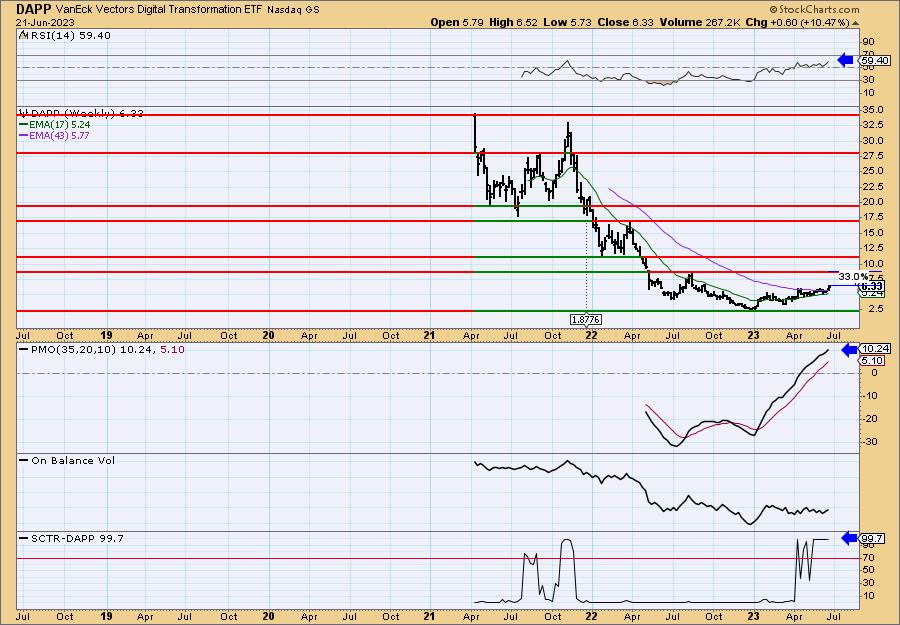Screen dimensions: 900x625
Task: Click the DAPP (Weekly) price legend
Action: click(x=87, y=113)
